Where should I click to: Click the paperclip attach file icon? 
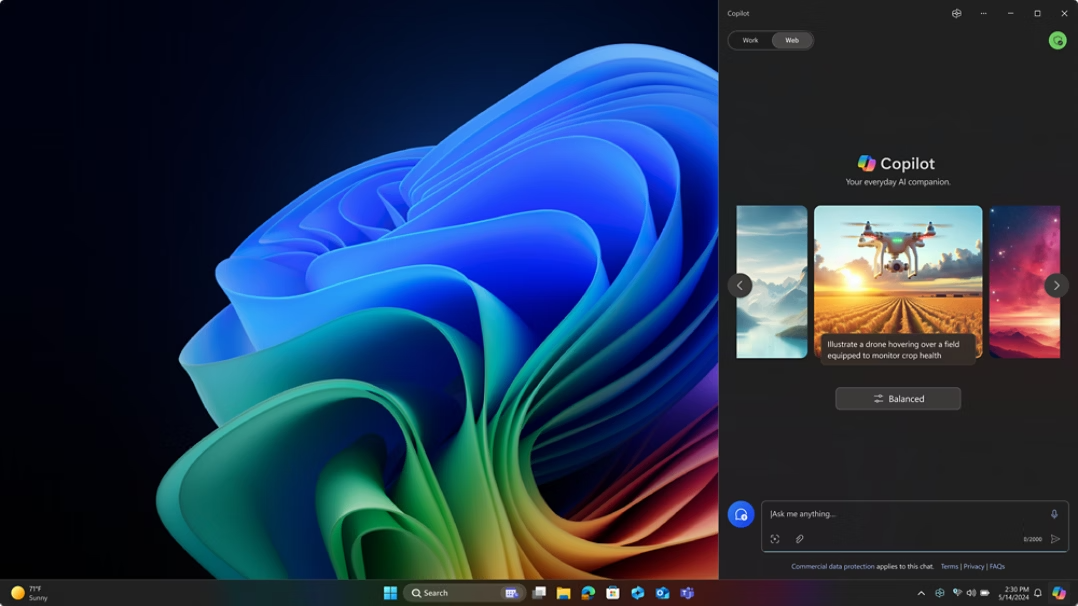click(x=800, y=539)
